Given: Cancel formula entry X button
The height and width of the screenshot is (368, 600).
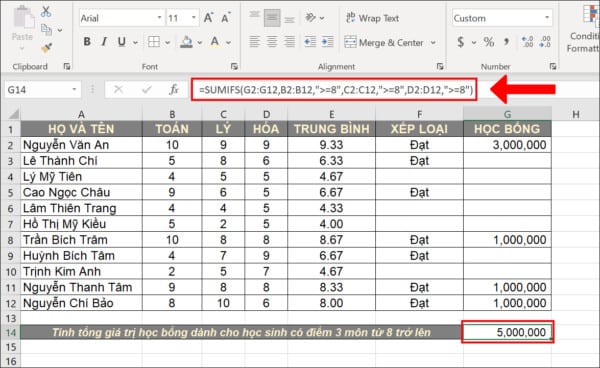Looking at the screenshot, I should (118, 90).
